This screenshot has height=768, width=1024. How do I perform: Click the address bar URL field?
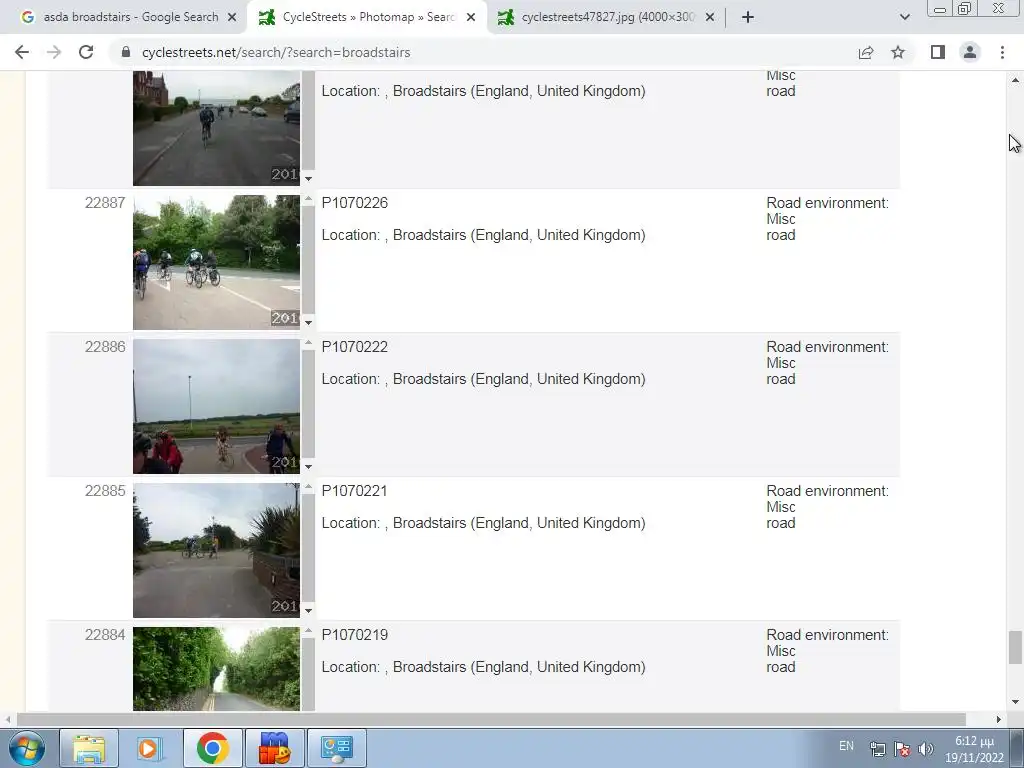coord(483,52)
